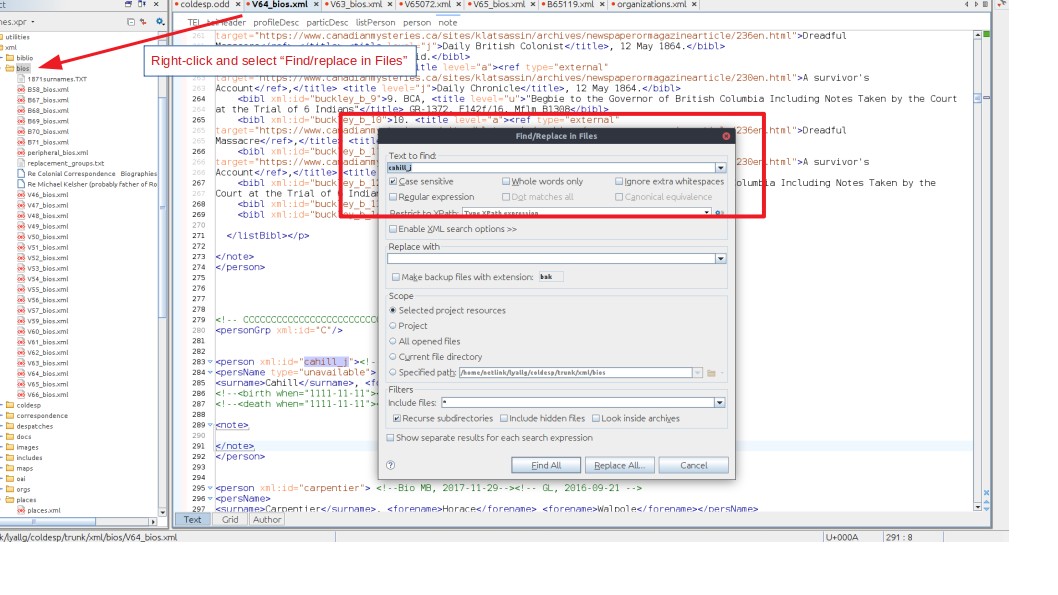Image resolution: width=1058 pixels, height=595 pixels.
Task: Expand the Replace with dropdown
Action: tap(720, 259)
